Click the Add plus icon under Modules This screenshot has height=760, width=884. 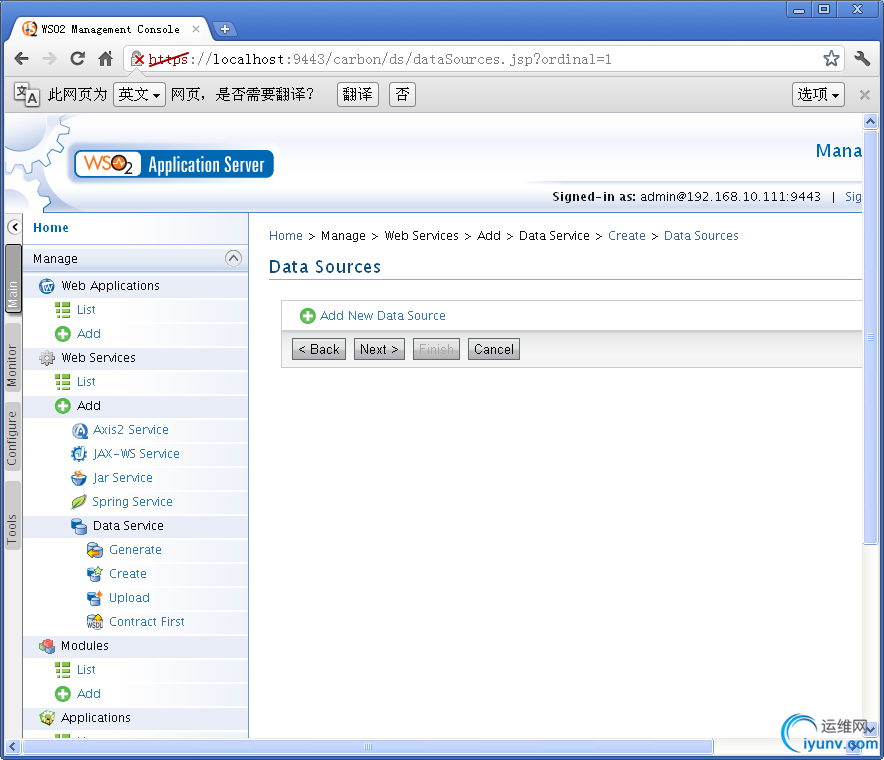(63, 694)
